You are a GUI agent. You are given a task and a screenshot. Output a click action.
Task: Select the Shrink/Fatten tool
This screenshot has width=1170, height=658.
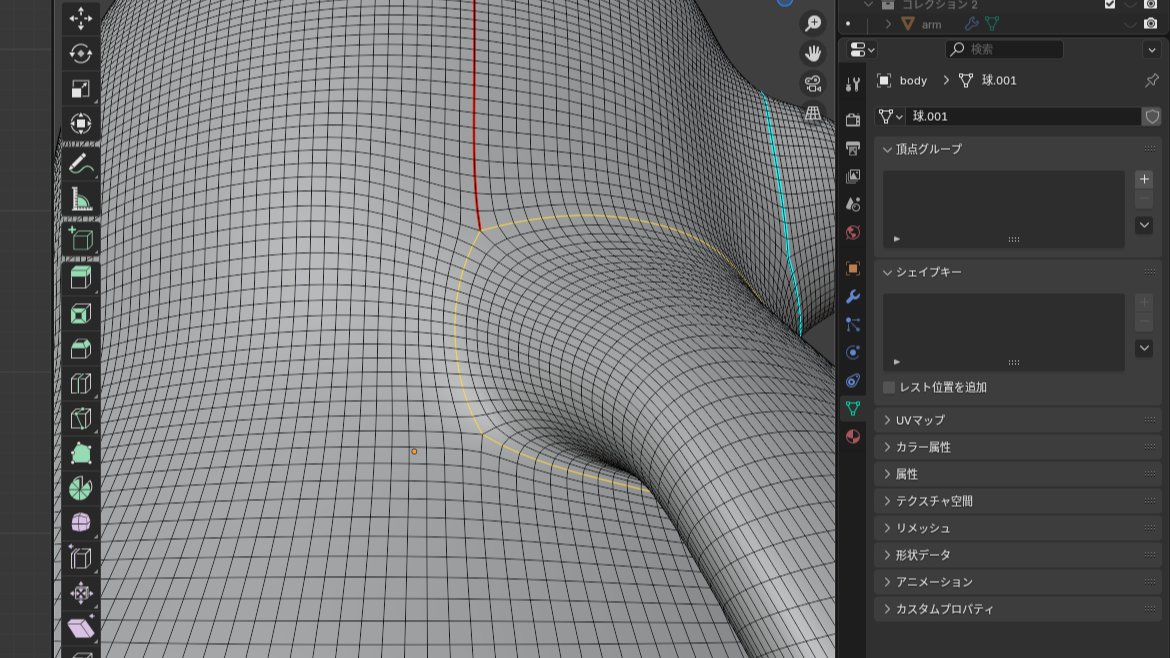point(81,592)
